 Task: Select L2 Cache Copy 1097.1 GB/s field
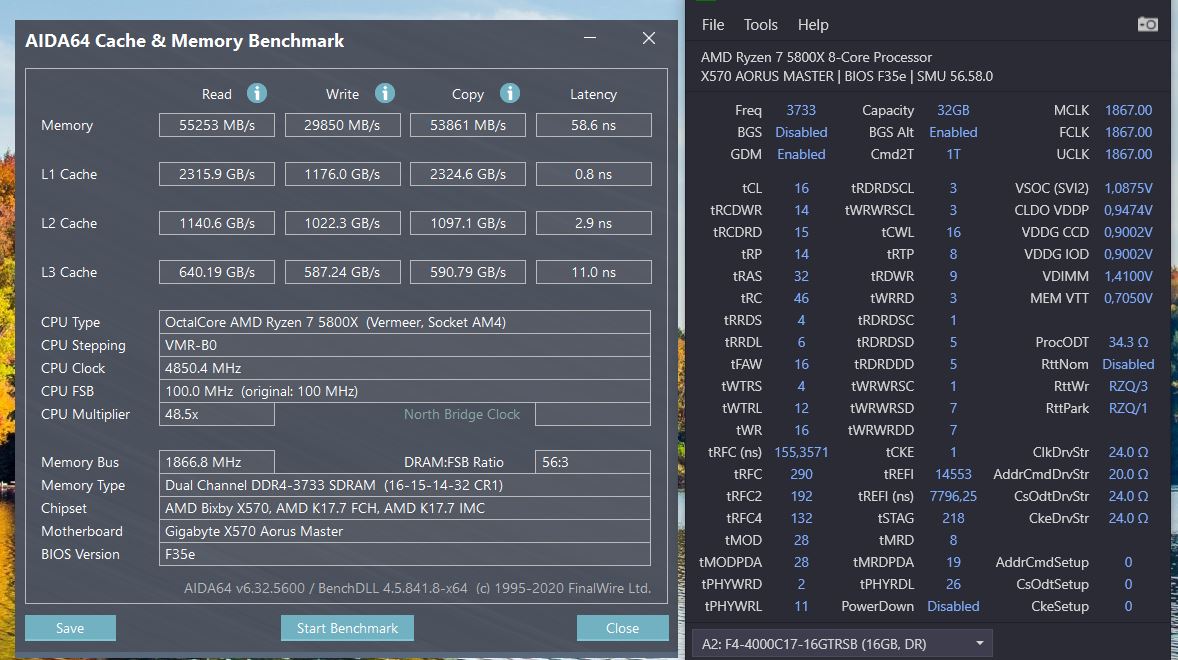[x=467, y=223]
